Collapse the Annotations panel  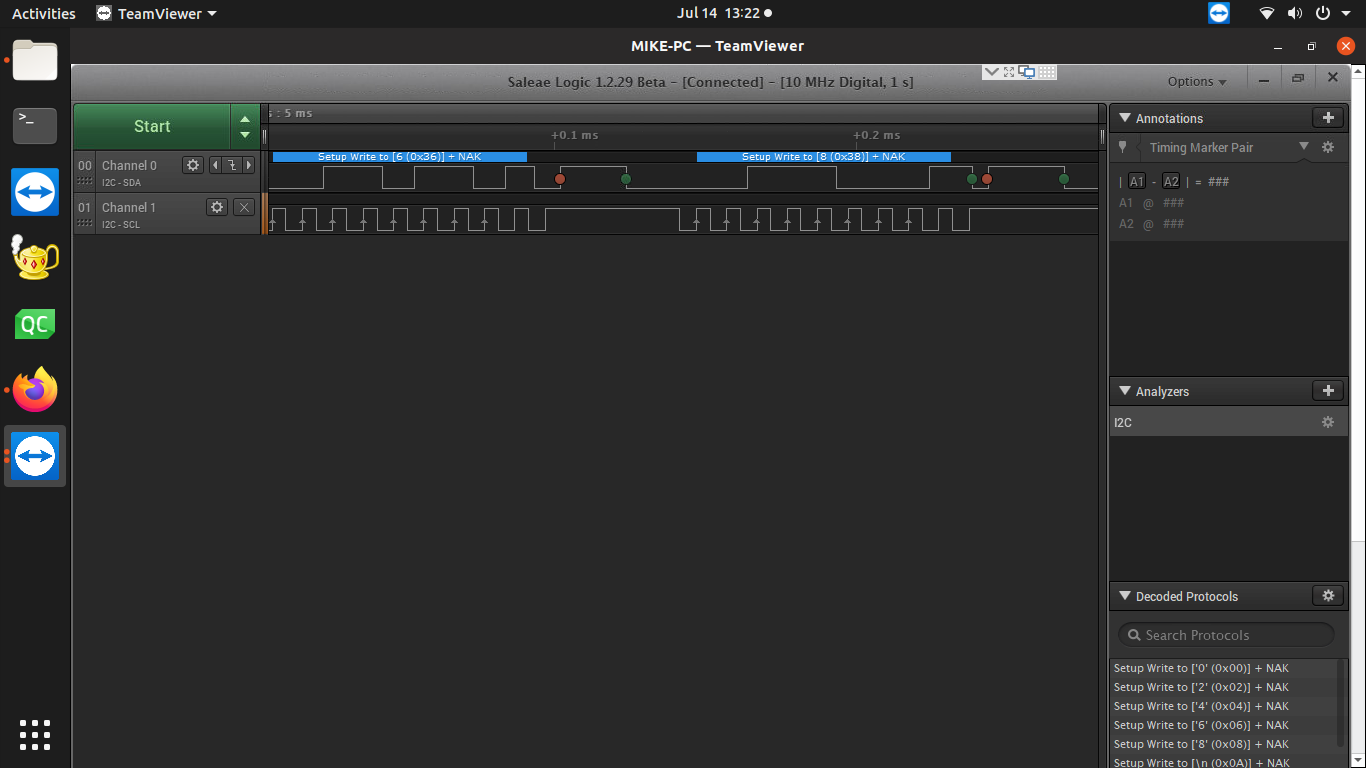[x=1124, y=118]
